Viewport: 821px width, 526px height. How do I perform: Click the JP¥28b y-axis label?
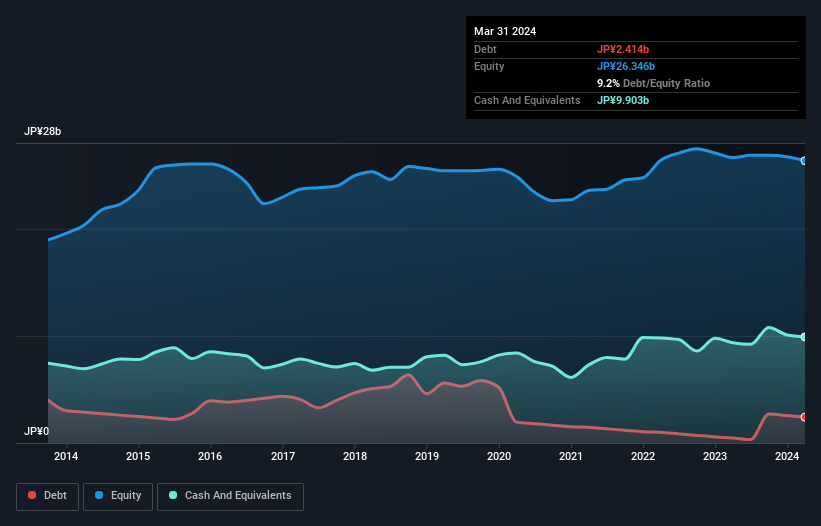click(42, 131)
